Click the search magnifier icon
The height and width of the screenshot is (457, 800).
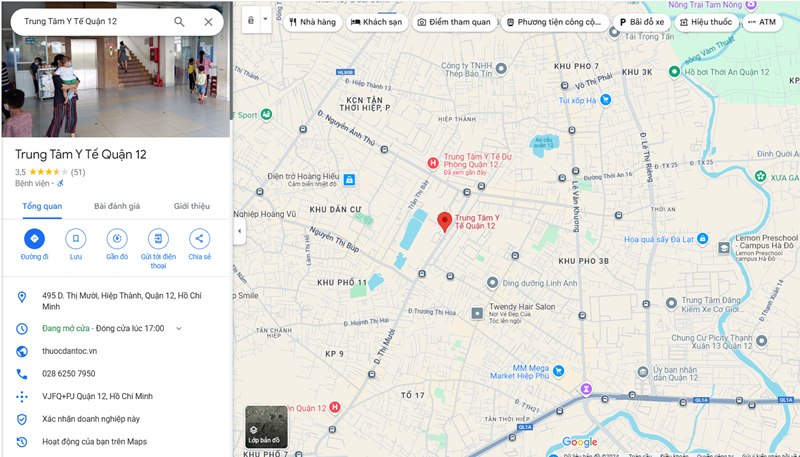179,21
